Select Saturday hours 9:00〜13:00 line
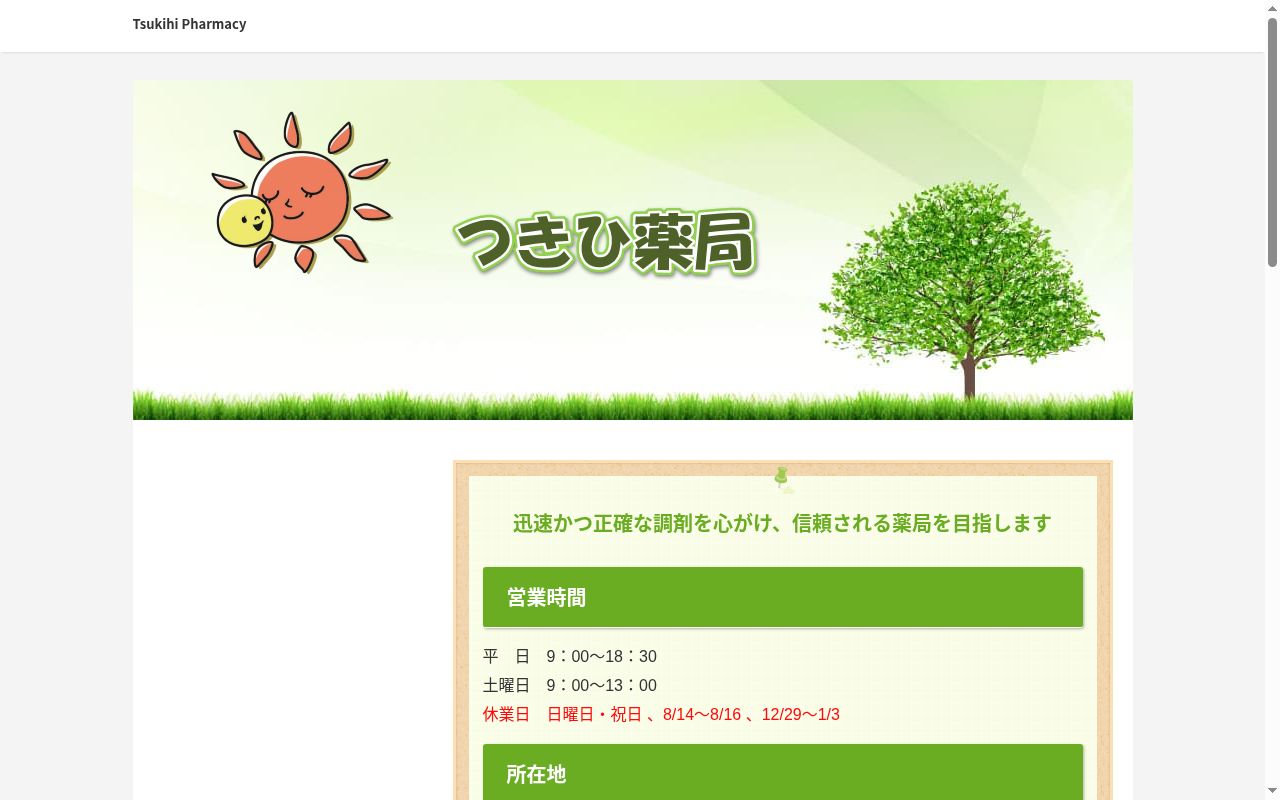The image size is (1280, 800). click(570, 685)
